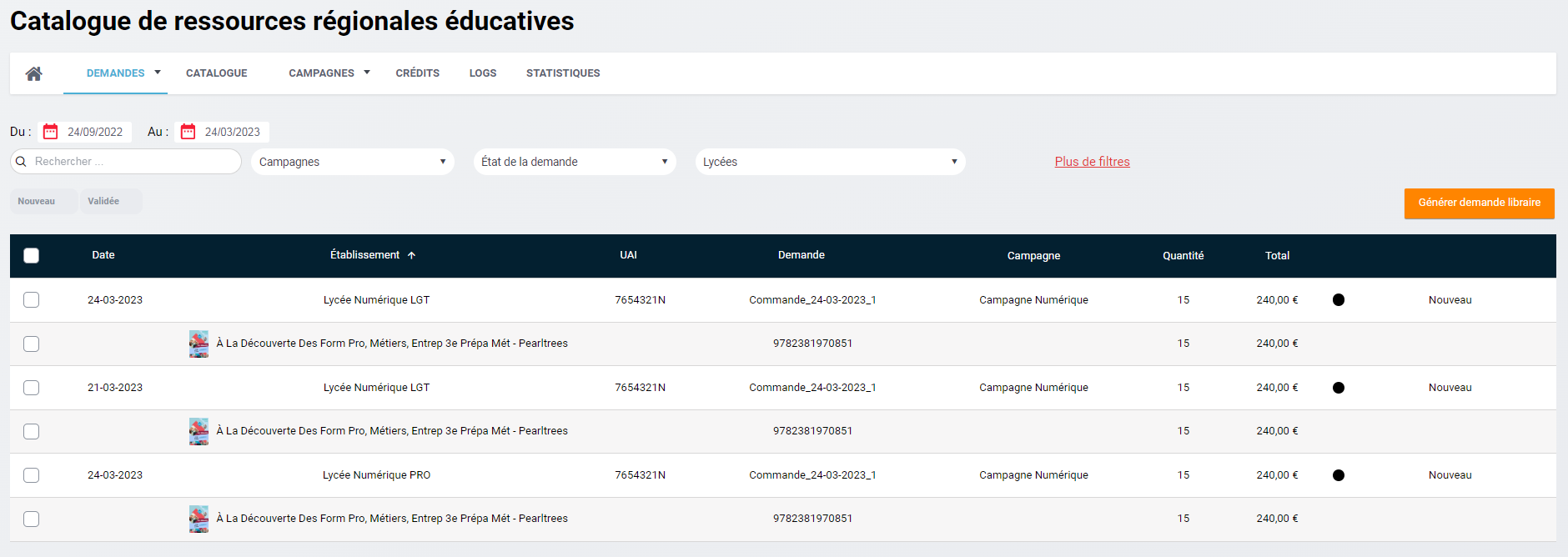Image resolution: width=1568 pixels, height=557 pixels.
Task: Click the status dot in the 21-03-2023 row
Action: (x=1339, y=388)
